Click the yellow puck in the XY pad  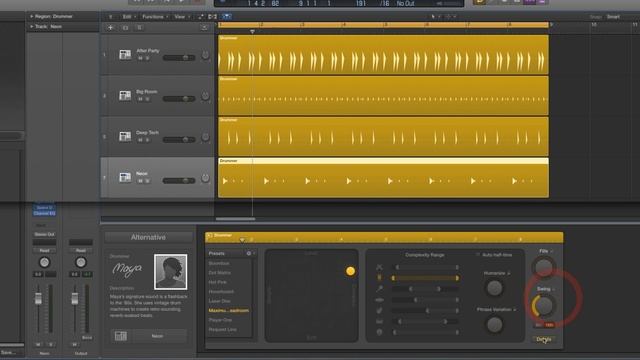[350, 271]
